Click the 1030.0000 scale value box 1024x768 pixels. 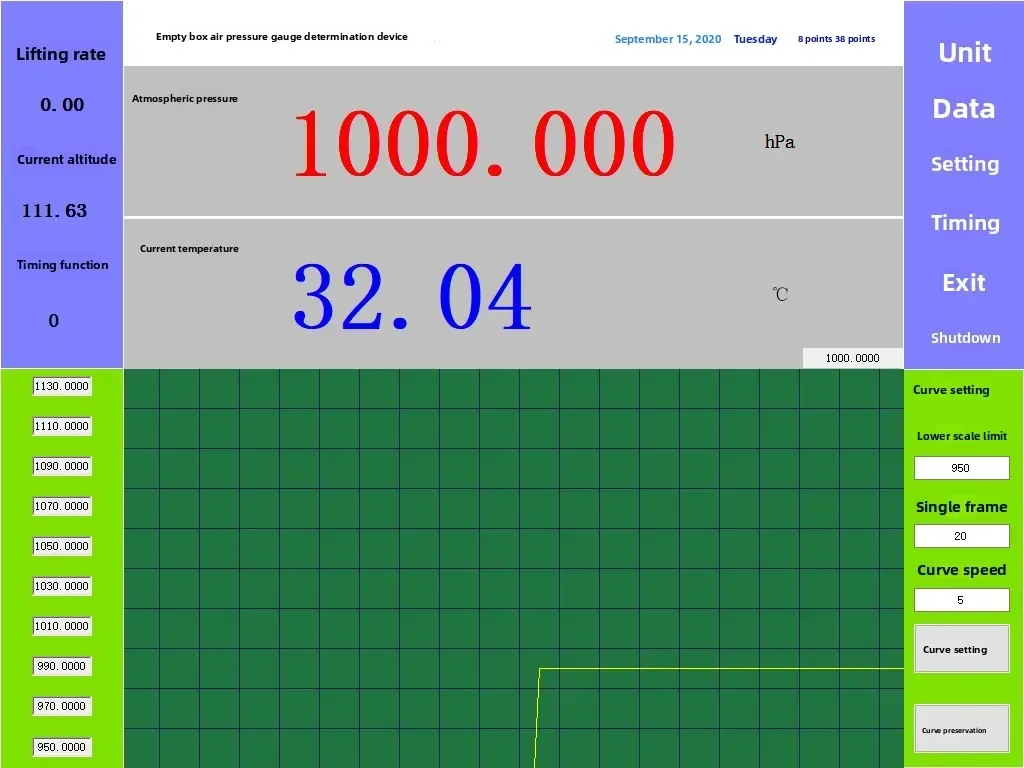point(62,586)
